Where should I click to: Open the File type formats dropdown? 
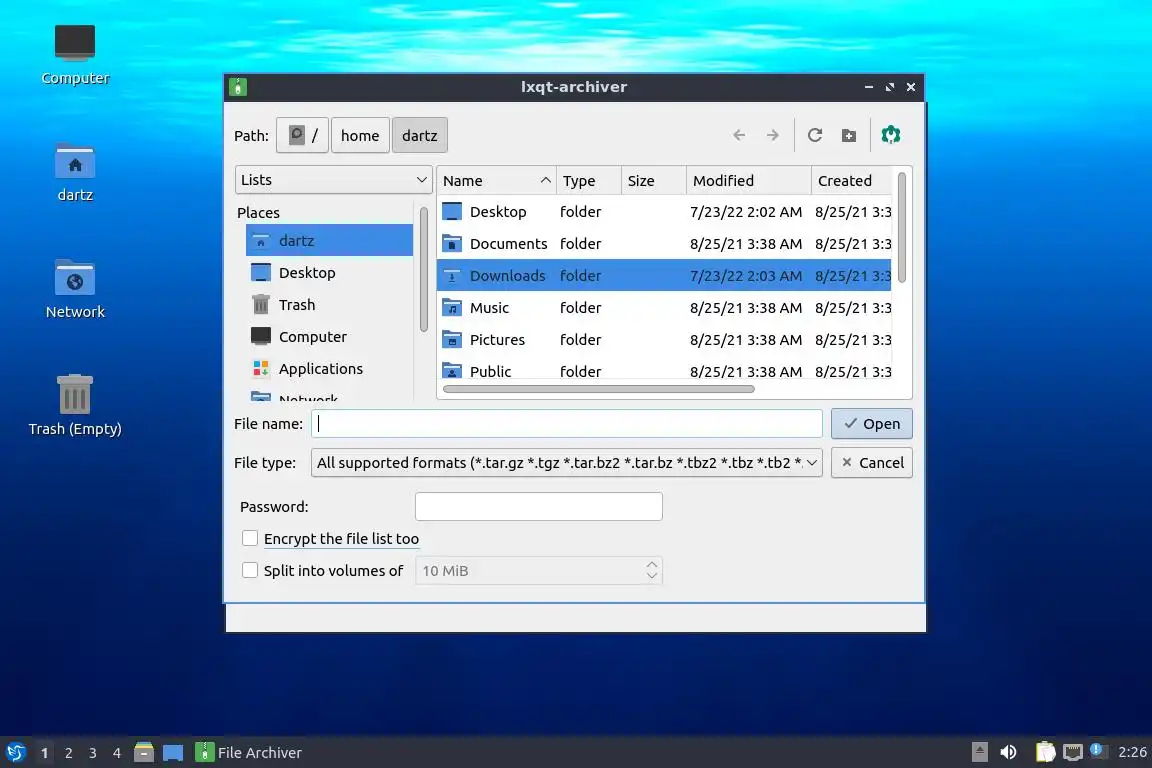[x=566, y=462]
